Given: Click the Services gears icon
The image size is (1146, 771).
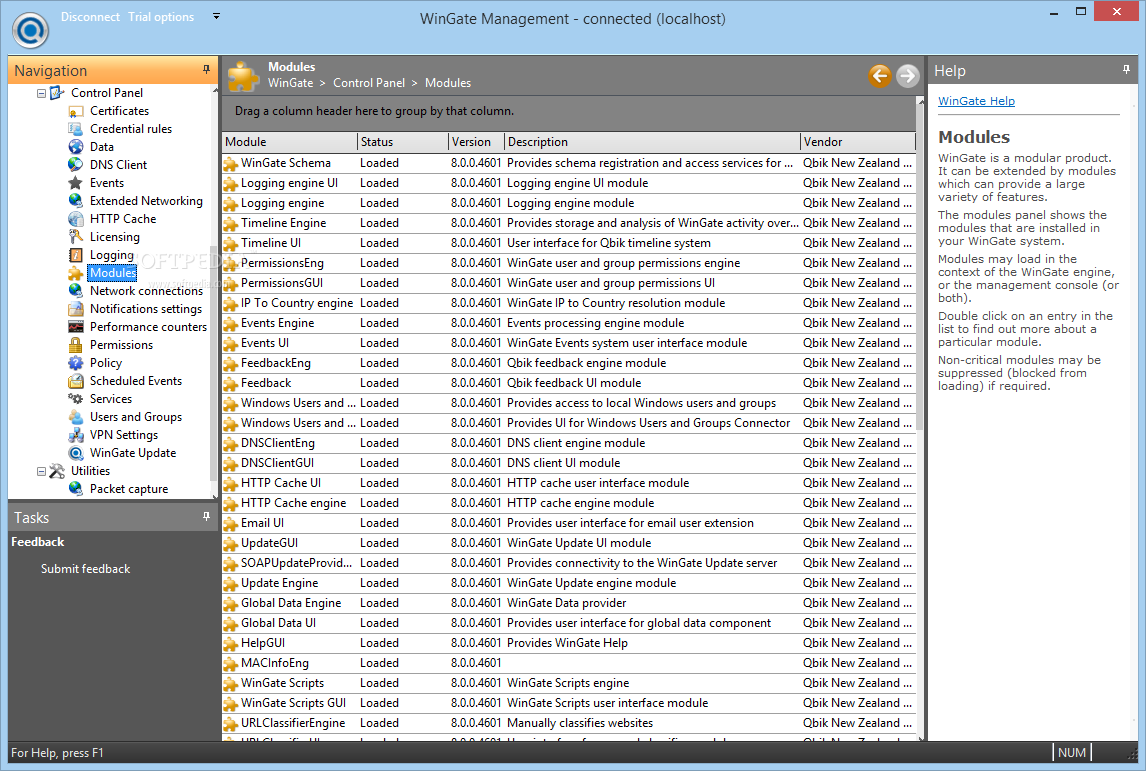Looking at the screenshot, I should click(x=75, y=399).
